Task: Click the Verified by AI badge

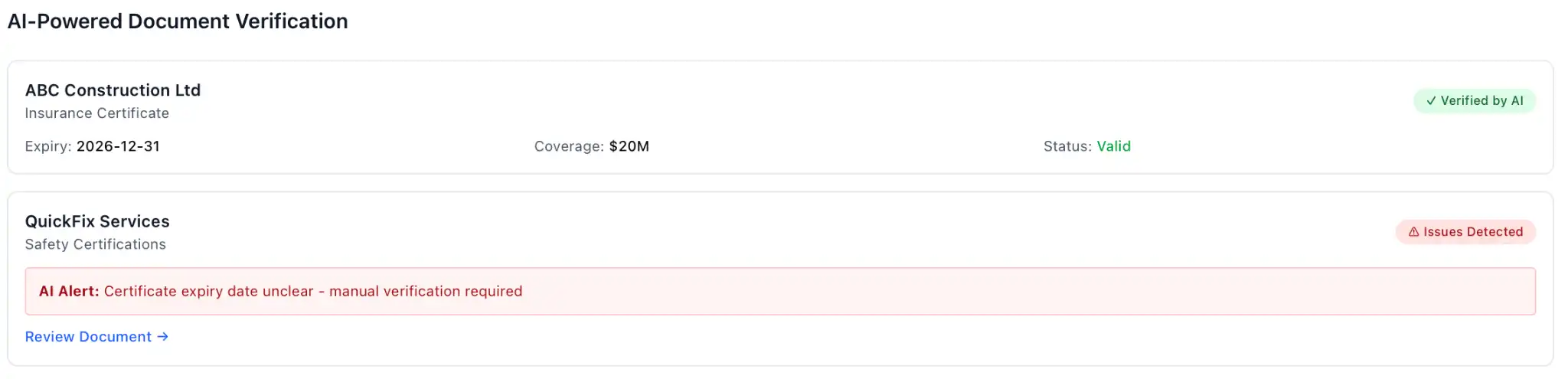Action: click(x=1475, y=101)
